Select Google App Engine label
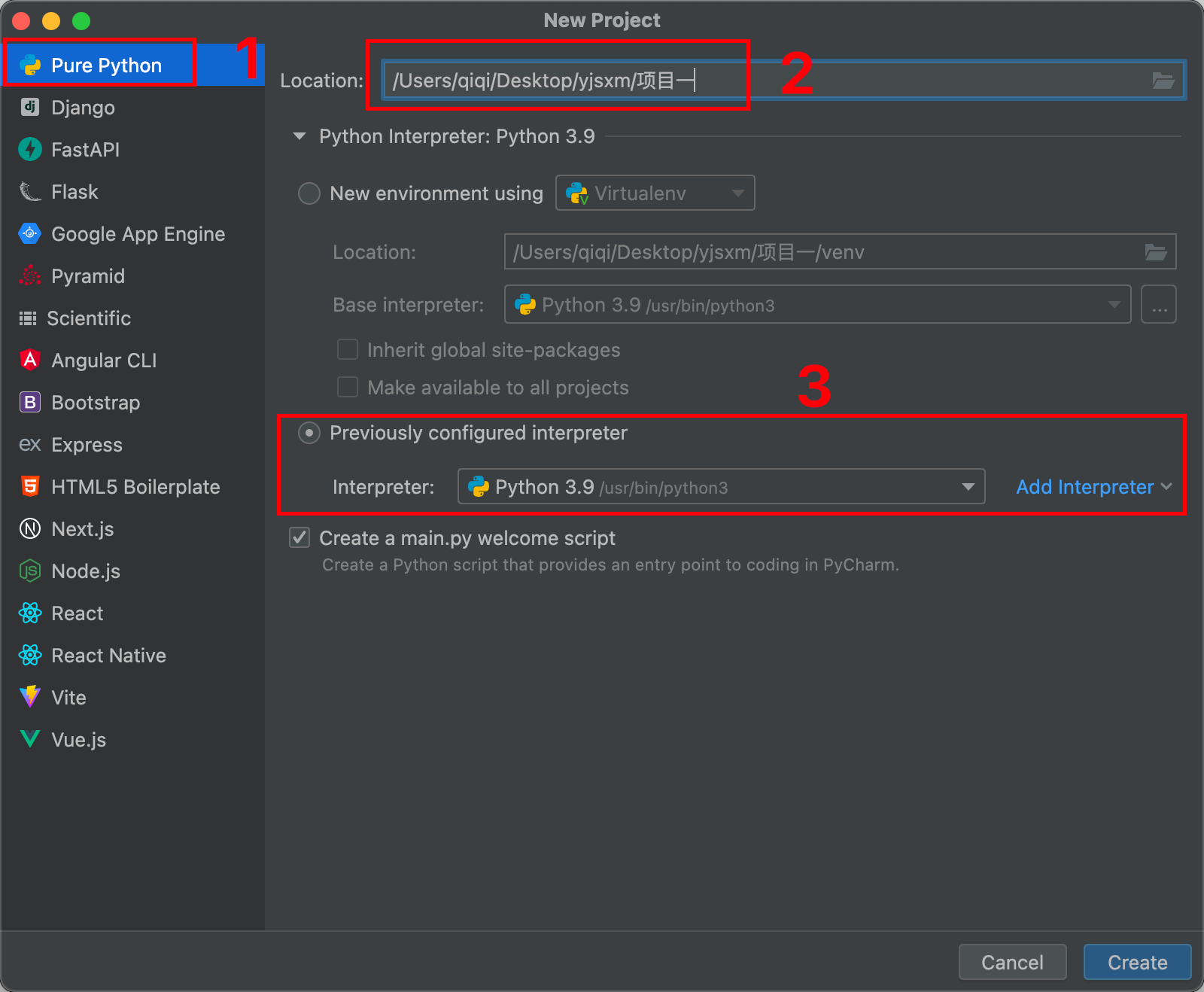The width and height of the screenshot is (1204, 992). click(138, 234)
